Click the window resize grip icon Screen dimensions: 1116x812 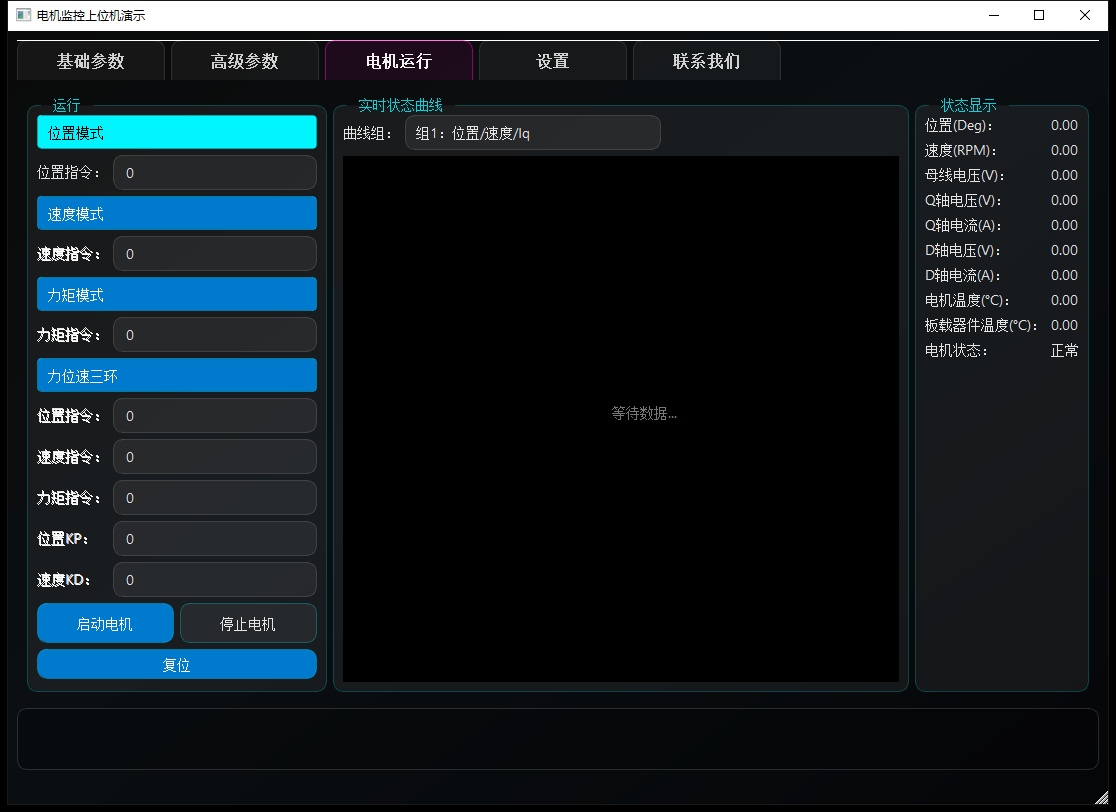1101,798
